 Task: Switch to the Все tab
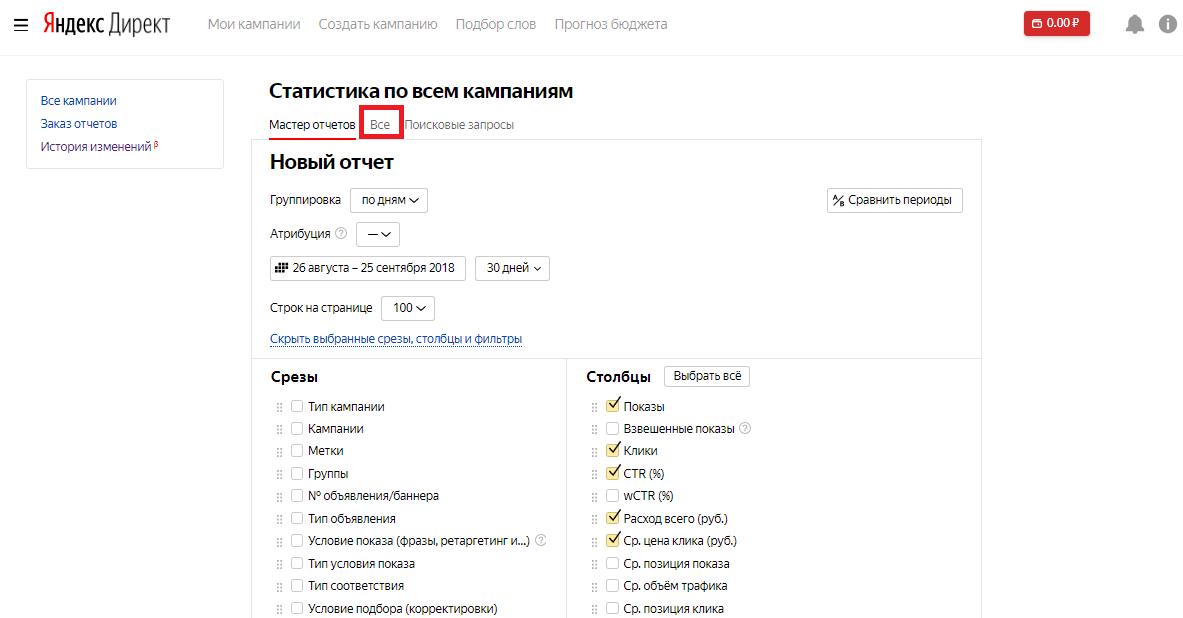click(x=380, y=125)
